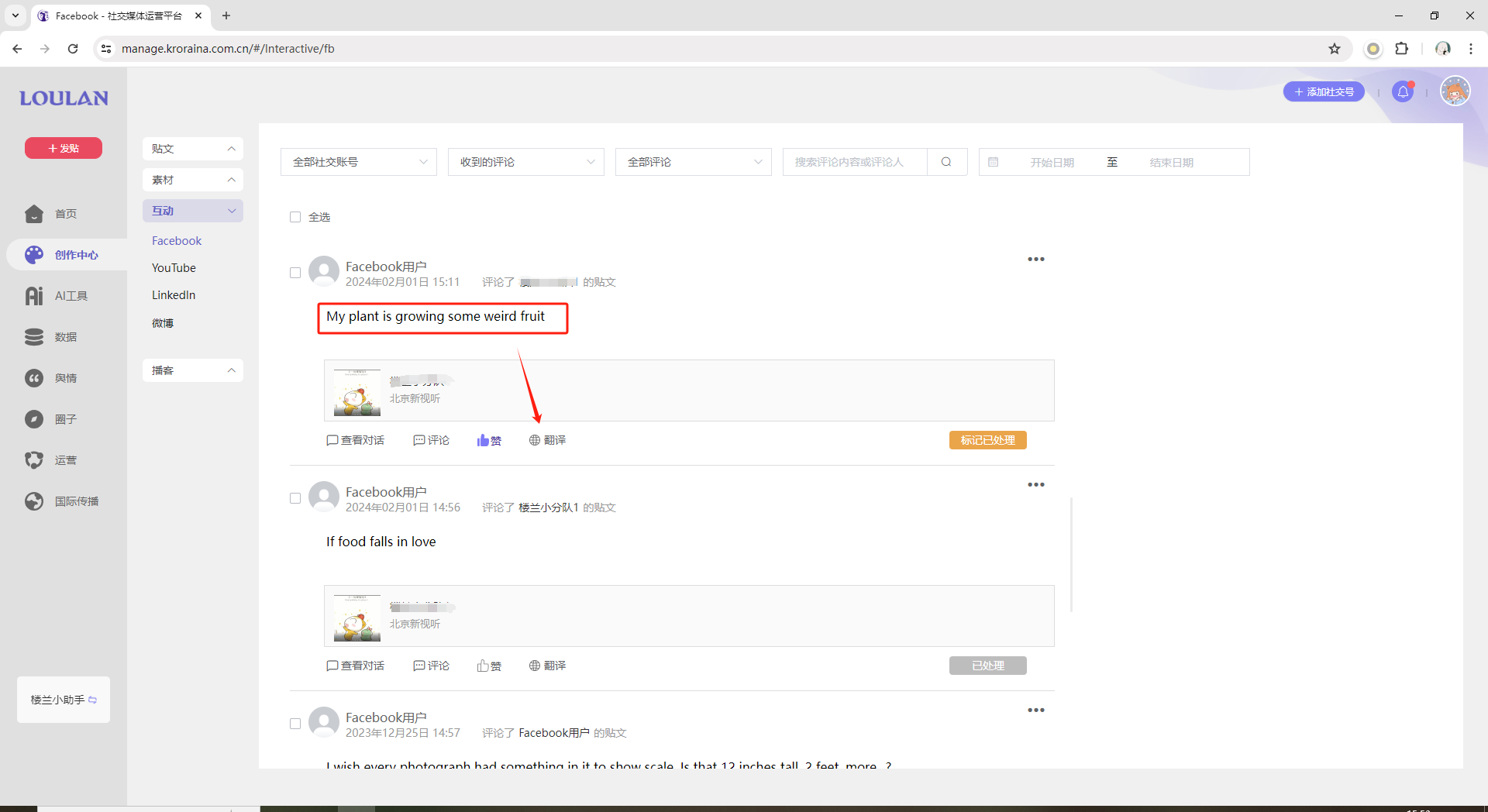Check the box for the 2023年12月25日 comment
Screen dimensions: 1488x812
[295, 724]
